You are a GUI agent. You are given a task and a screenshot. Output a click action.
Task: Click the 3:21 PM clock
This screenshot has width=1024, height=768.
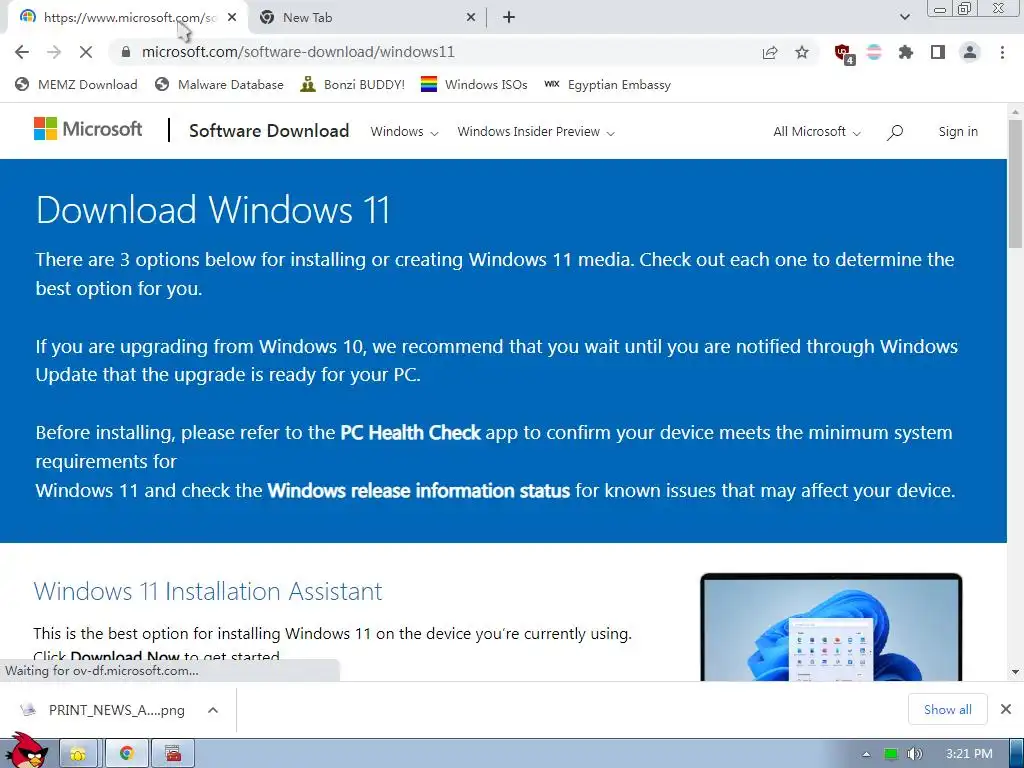969,754
